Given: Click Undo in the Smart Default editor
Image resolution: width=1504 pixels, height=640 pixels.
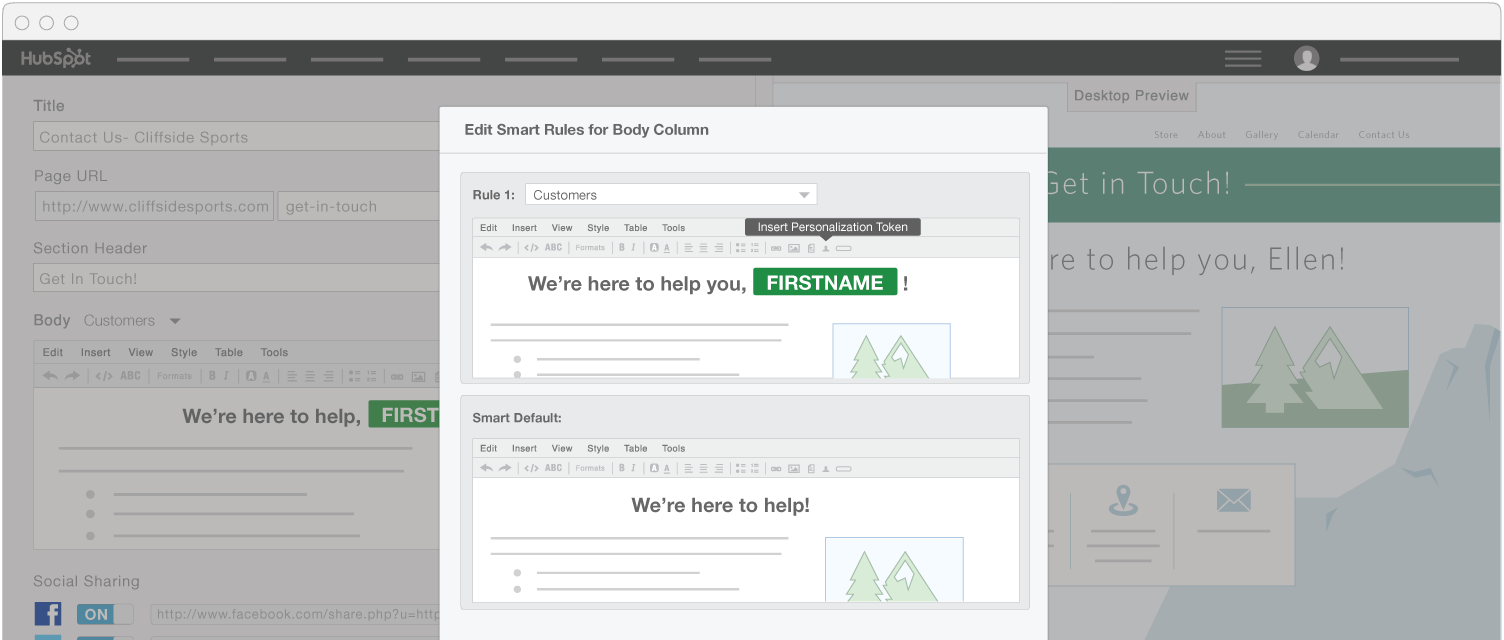Looking at the screenshot, I should [x=486, y=468].
